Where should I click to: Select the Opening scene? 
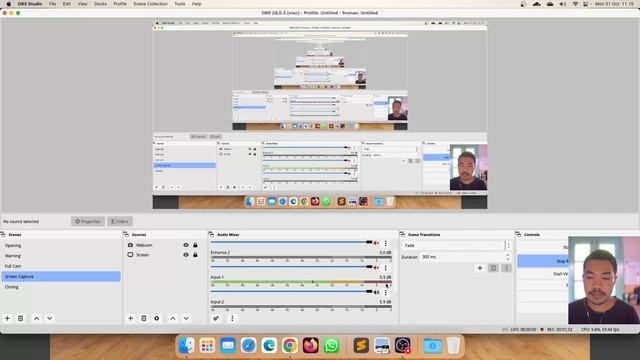click(x=61, y=246)
